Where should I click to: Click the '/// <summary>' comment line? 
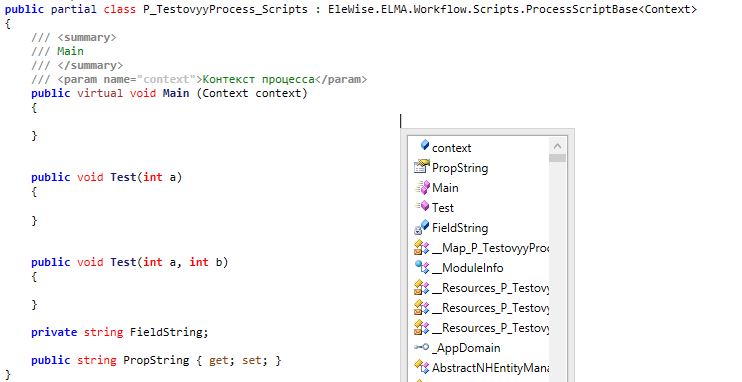point(74,37)
